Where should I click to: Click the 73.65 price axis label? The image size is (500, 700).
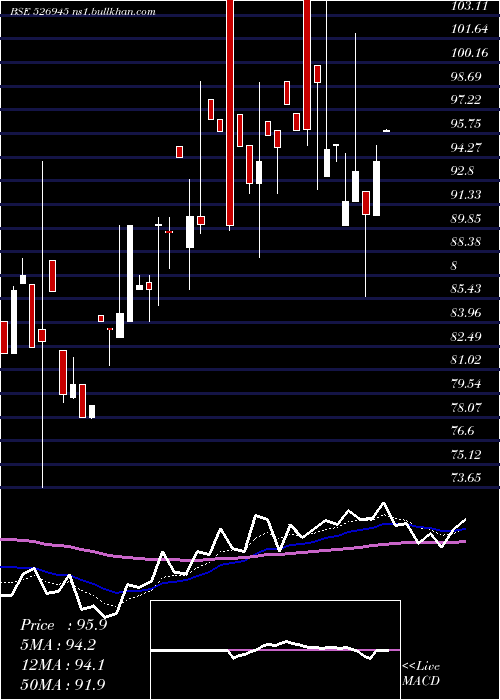[x=466, y=478]
